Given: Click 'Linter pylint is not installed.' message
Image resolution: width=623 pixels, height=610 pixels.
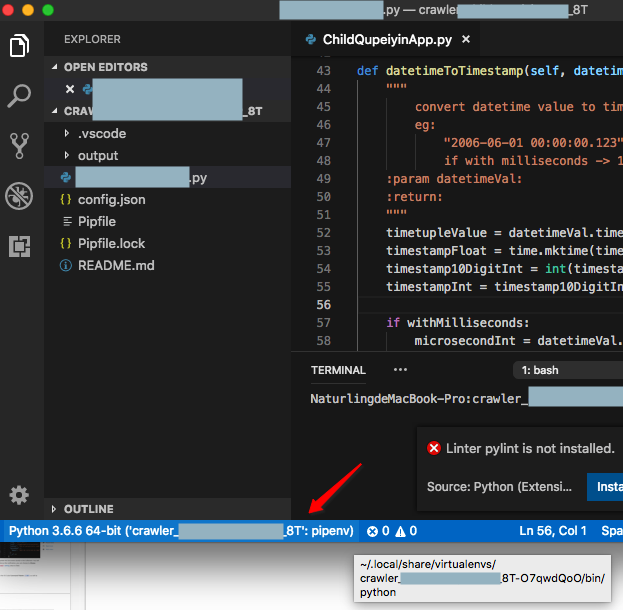Looking at the screenshot, I should (530, 449).
